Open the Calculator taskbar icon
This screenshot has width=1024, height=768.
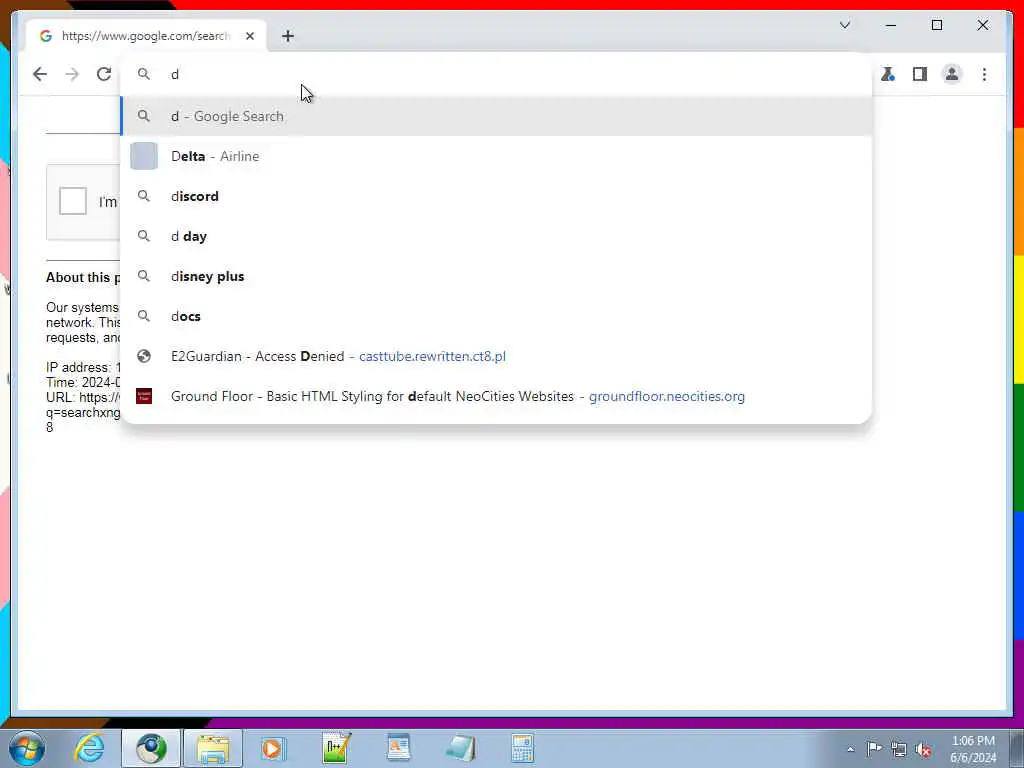tap(522, 748)
